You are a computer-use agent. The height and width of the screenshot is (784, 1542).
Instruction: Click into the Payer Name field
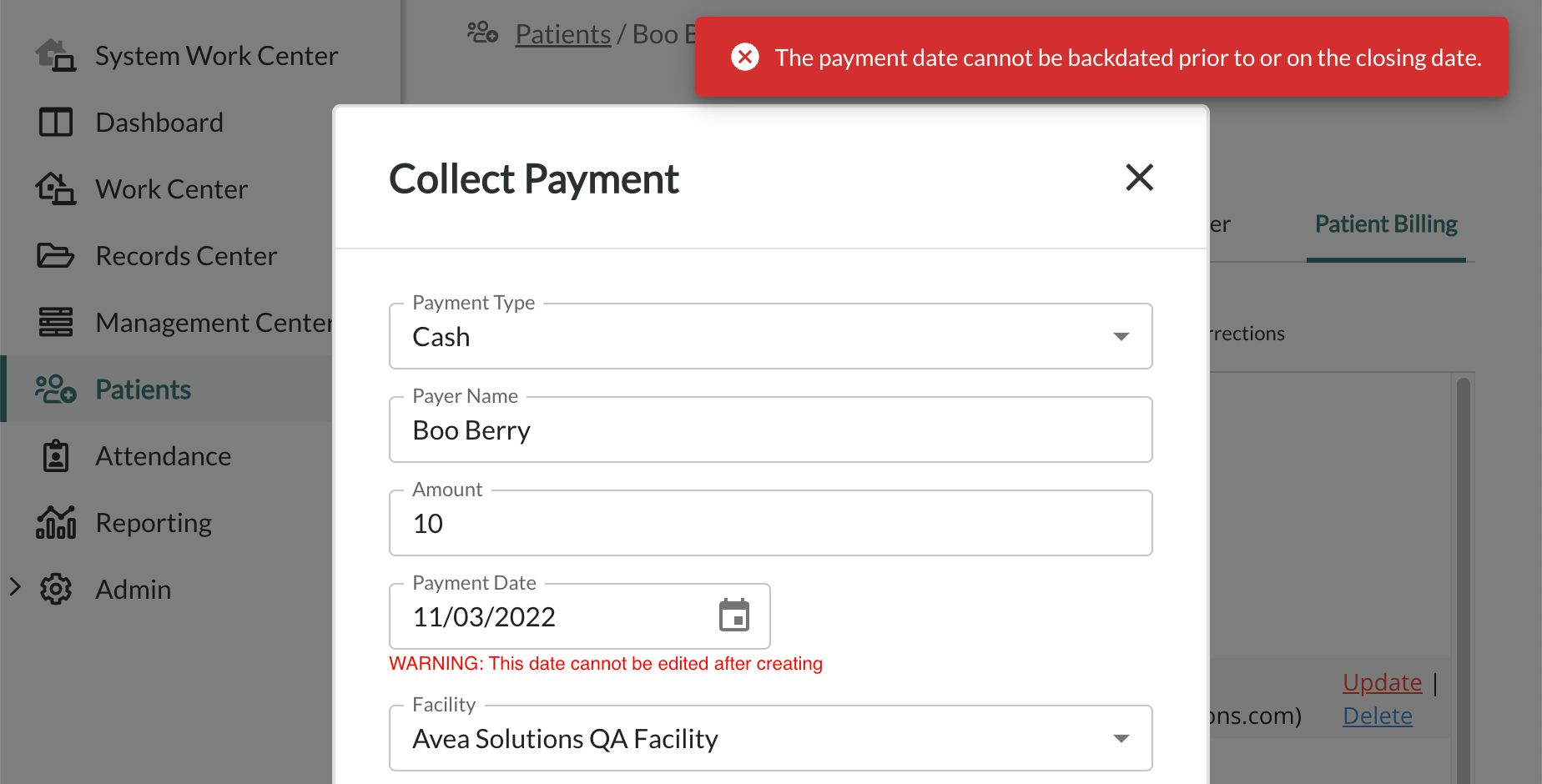(771, 430)
